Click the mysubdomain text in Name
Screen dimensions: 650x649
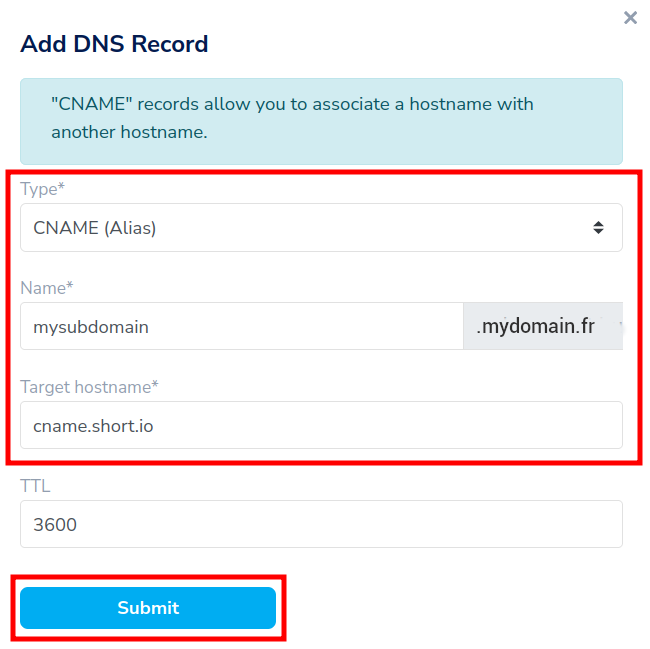click(x=91, y=326)
